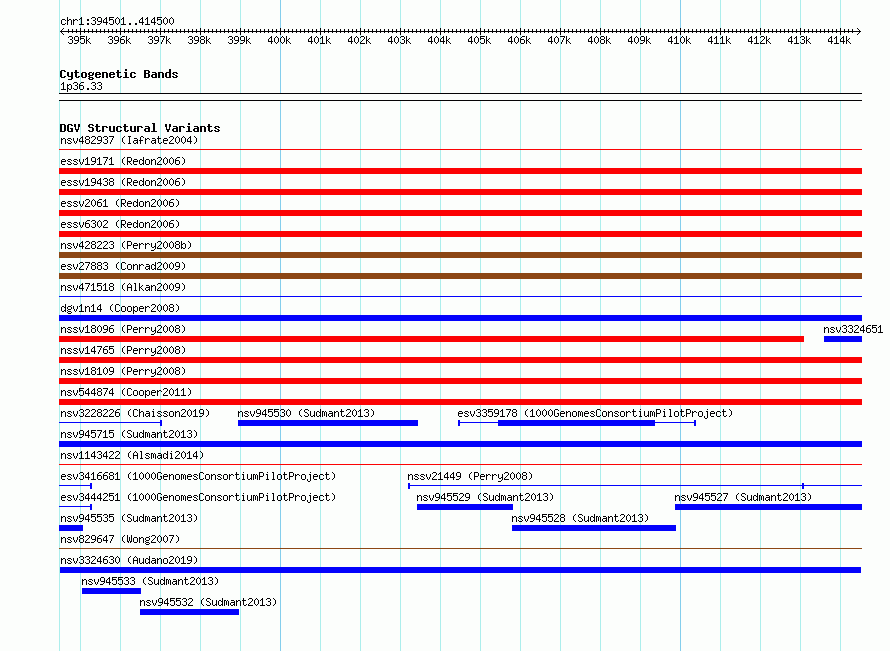
Task: Open the nsv482937 (Iafrate2004) variant label
Action: [x=129, y=140]
